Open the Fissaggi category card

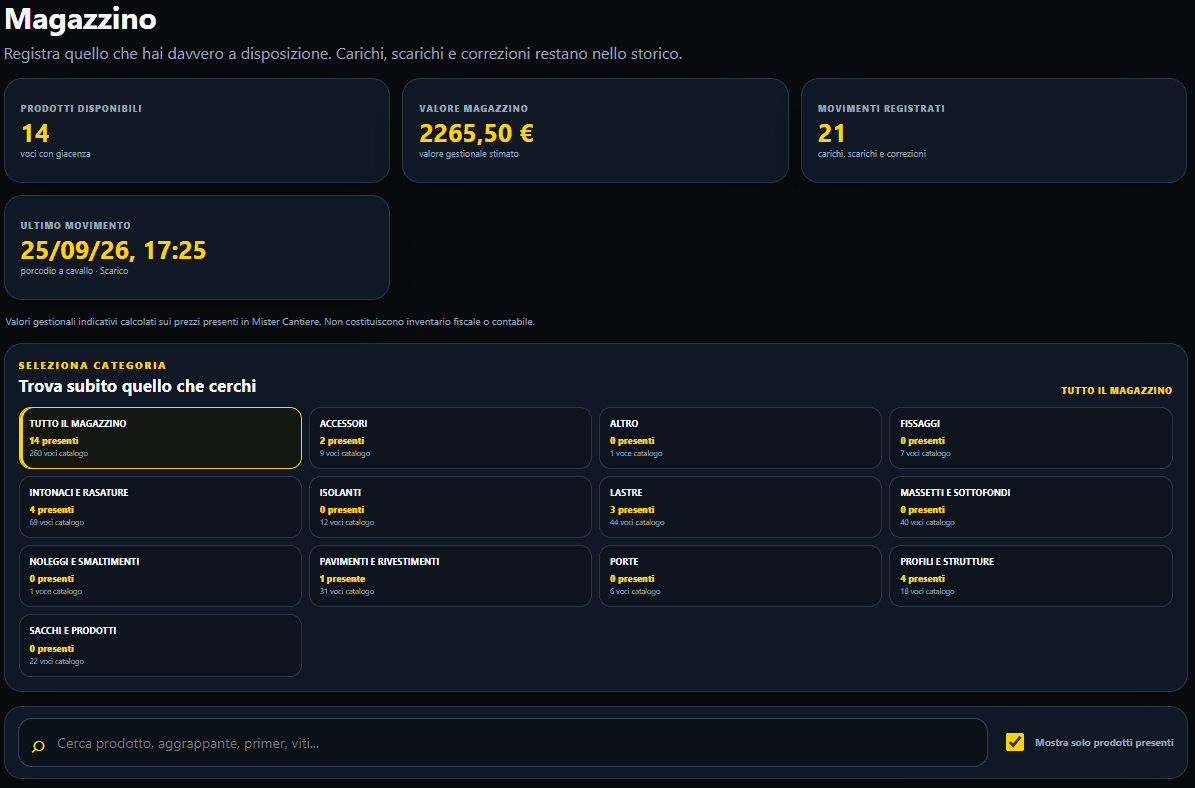point(1030,438)
